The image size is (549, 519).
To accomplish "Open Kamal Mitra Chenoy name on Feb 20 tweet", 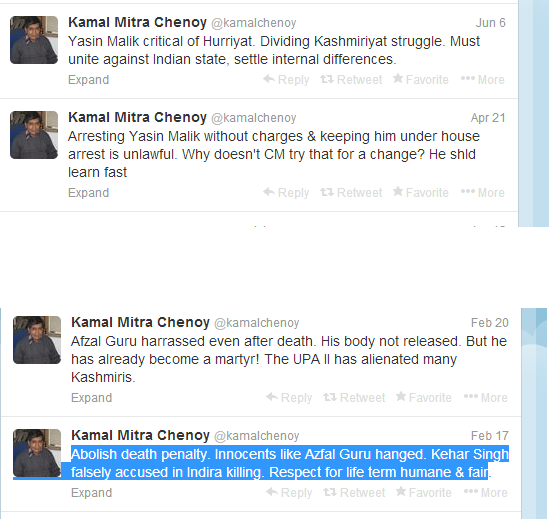I will click(x=140, y=322).
